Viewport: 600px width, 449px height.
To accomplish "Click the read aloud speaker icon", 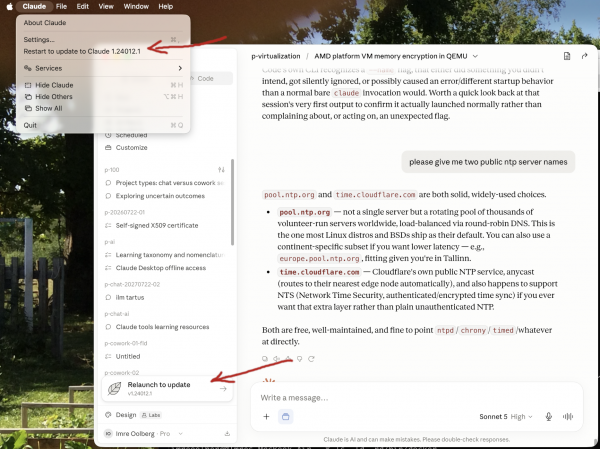I will pos(276,359).
